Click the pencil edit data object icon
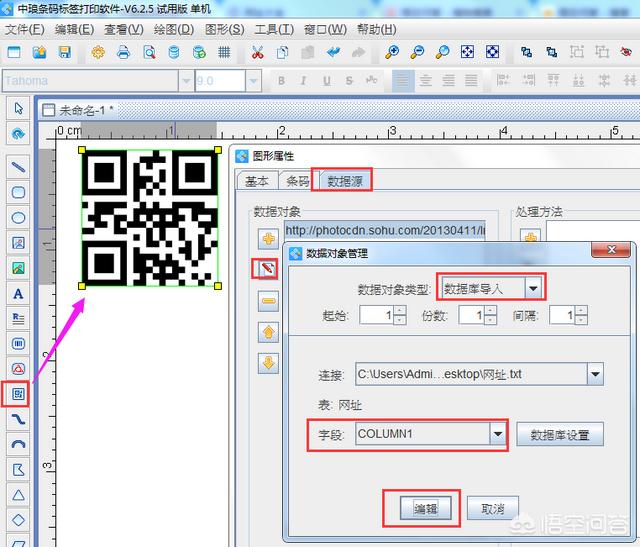The image size is (640, 547). point(268,268)
